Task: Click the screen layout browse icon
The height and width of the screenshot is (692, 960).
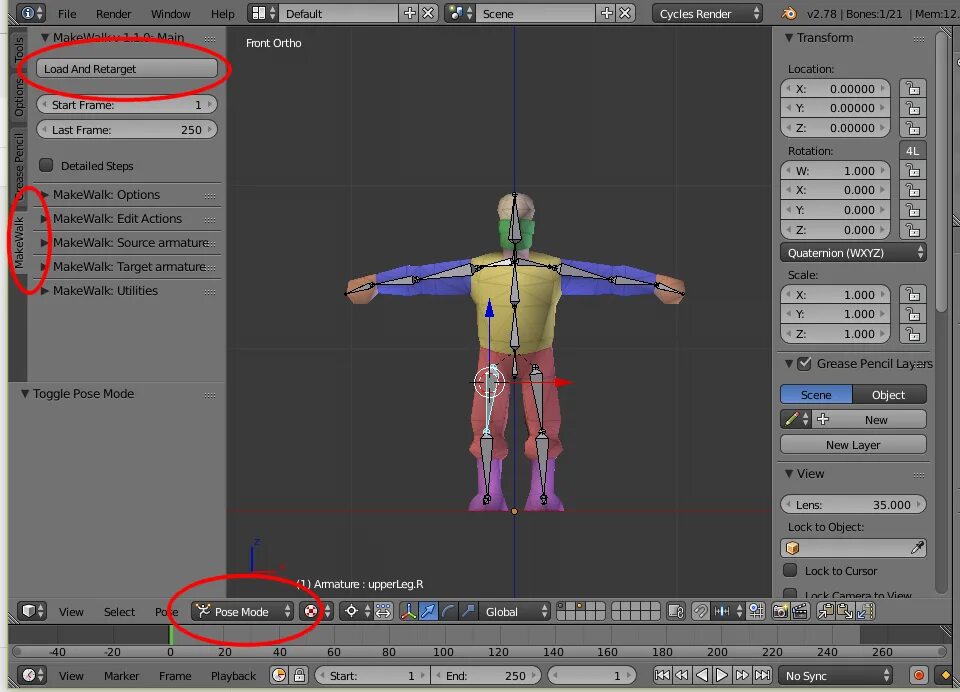Action: (x=263, y=13)
